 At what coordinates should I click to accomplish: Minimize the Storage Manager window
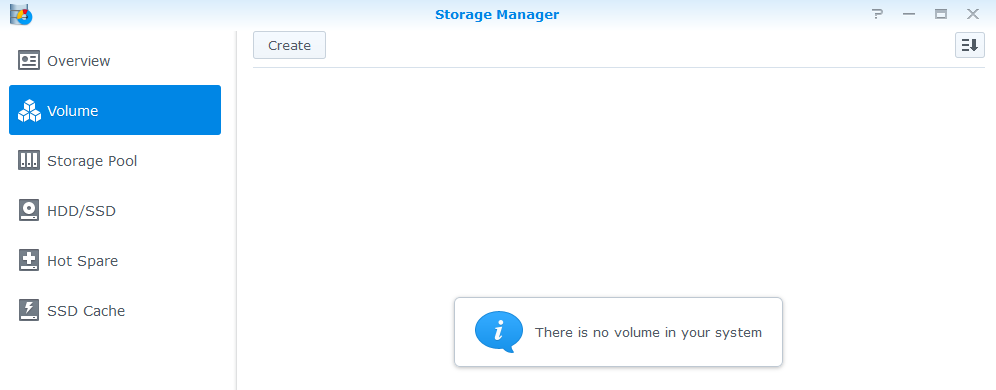(x=909, y=14)
